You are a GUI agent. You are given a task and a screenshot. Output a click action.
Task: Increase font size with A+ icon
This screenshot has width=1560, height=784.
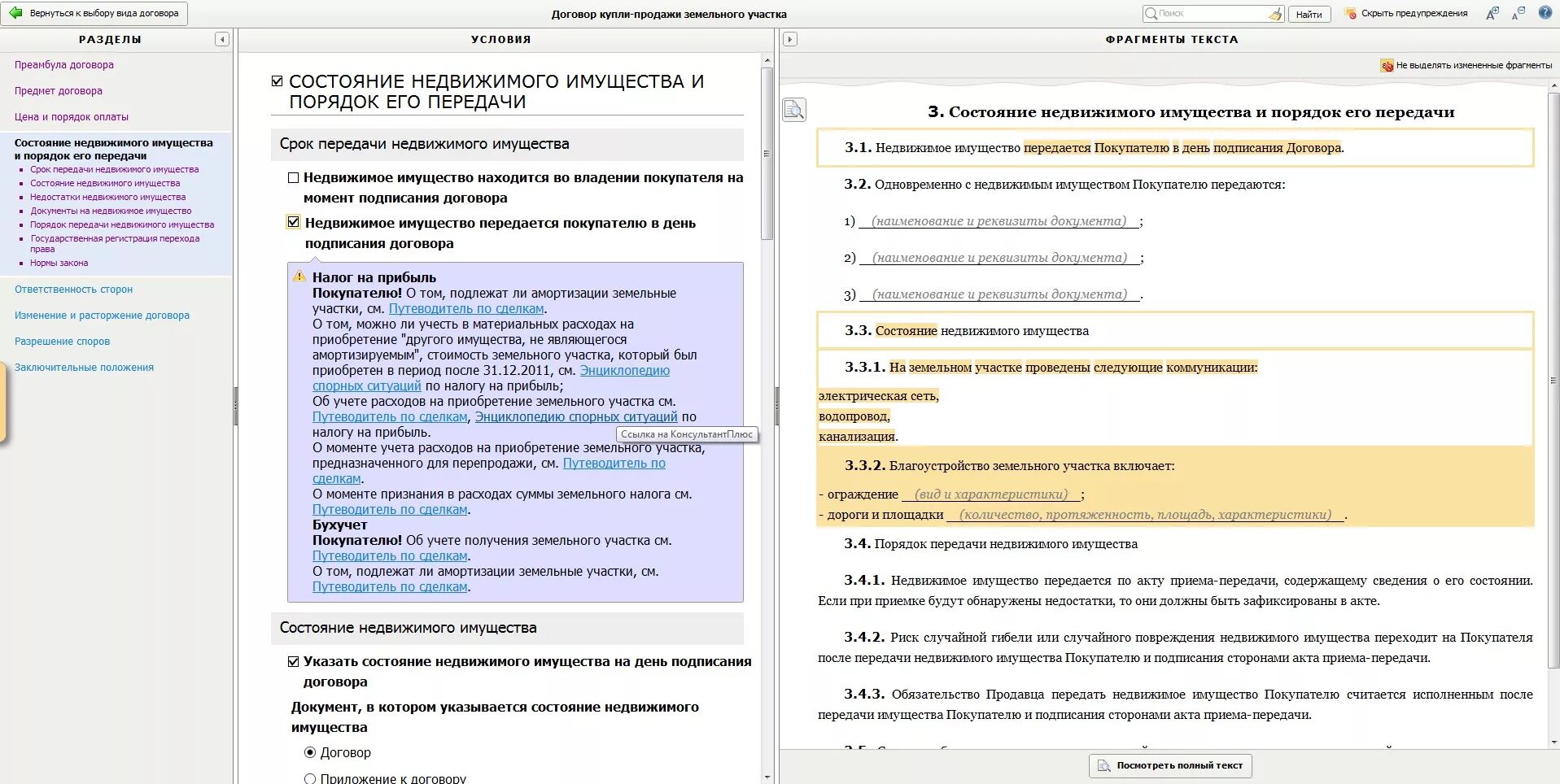(x=1492, y=13)
